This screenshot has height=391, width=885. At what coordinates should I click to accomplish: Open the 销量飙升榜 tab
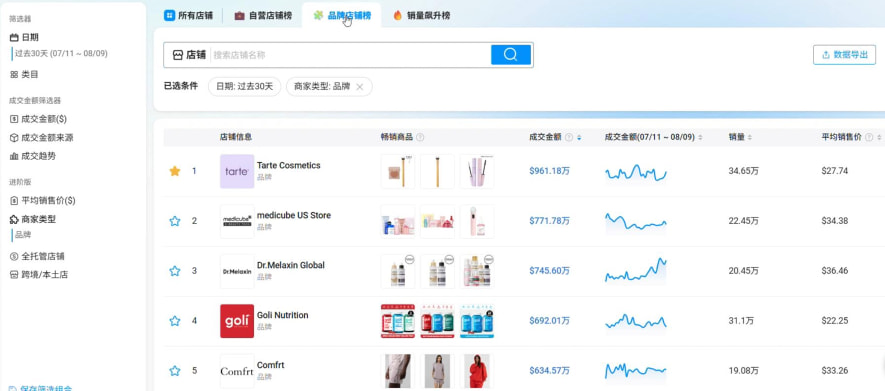(422, 16)
